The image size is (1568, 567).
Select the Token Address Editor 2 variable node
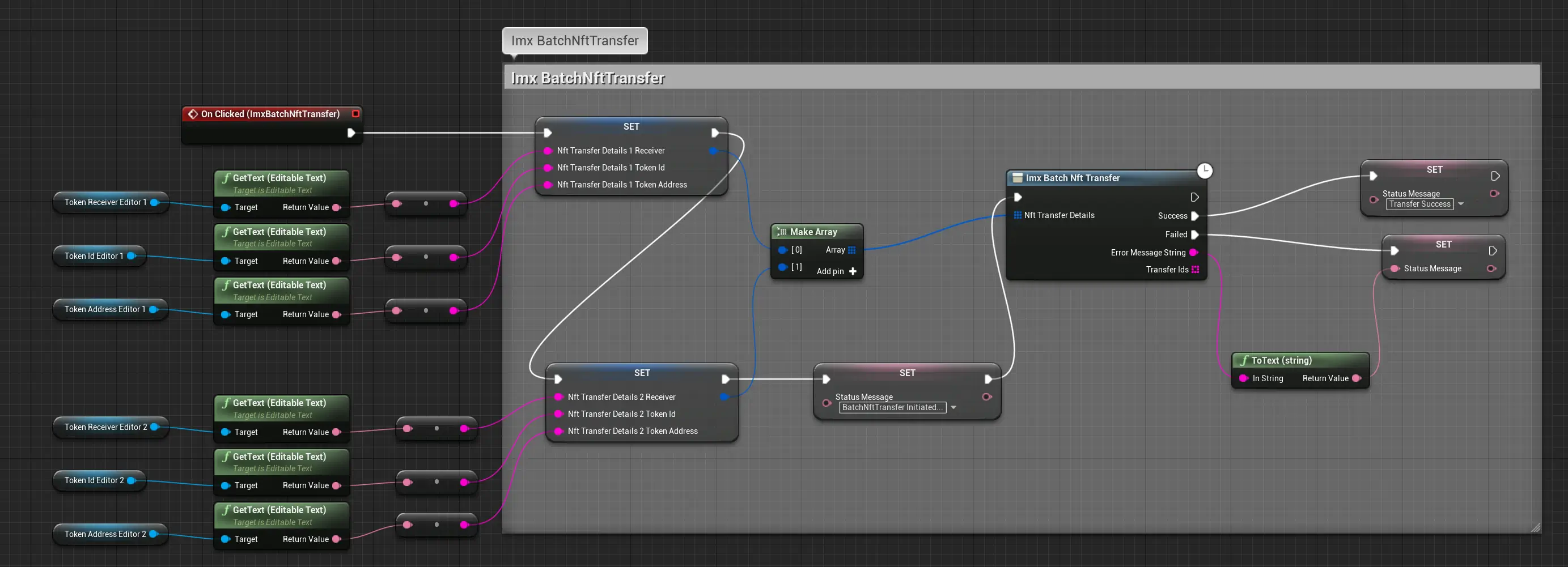105,534
